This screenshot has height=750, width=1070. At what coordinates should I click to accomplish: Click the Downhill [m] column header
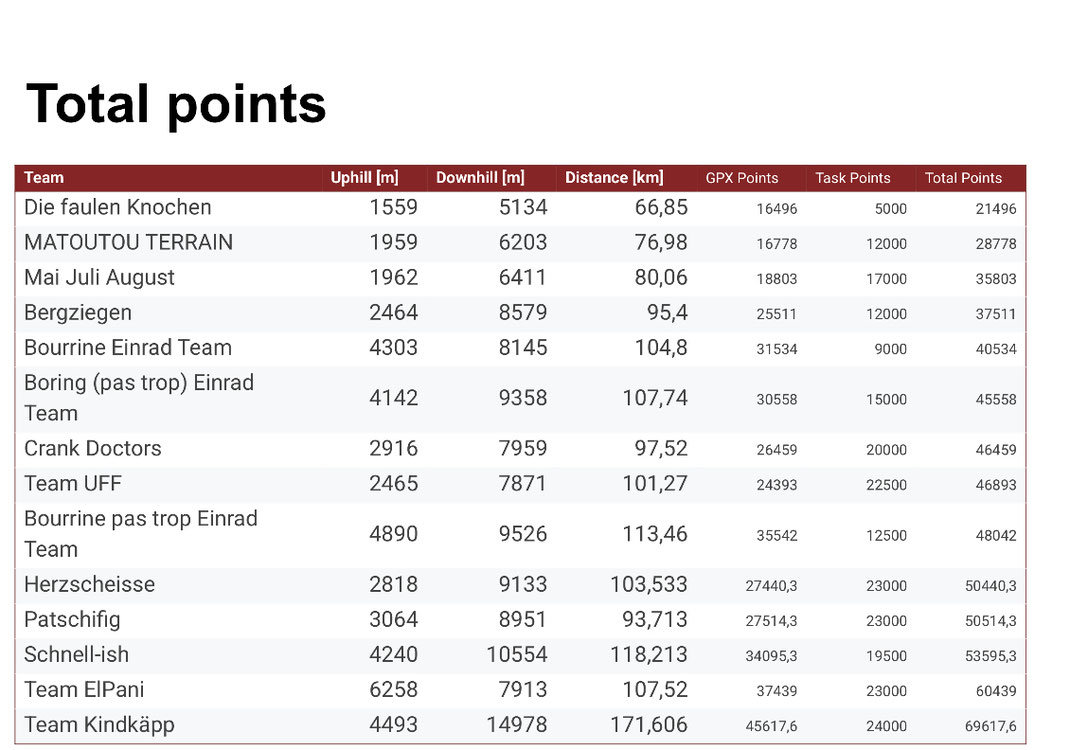[x=480, y=178]
